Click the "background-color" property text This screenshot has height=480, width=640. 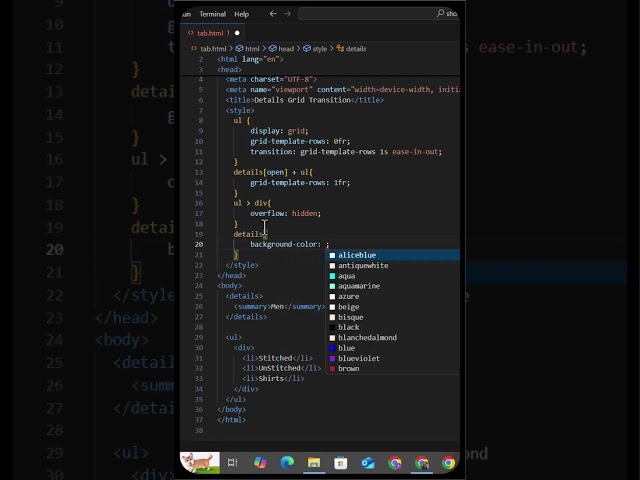click(x=283, y=244)
